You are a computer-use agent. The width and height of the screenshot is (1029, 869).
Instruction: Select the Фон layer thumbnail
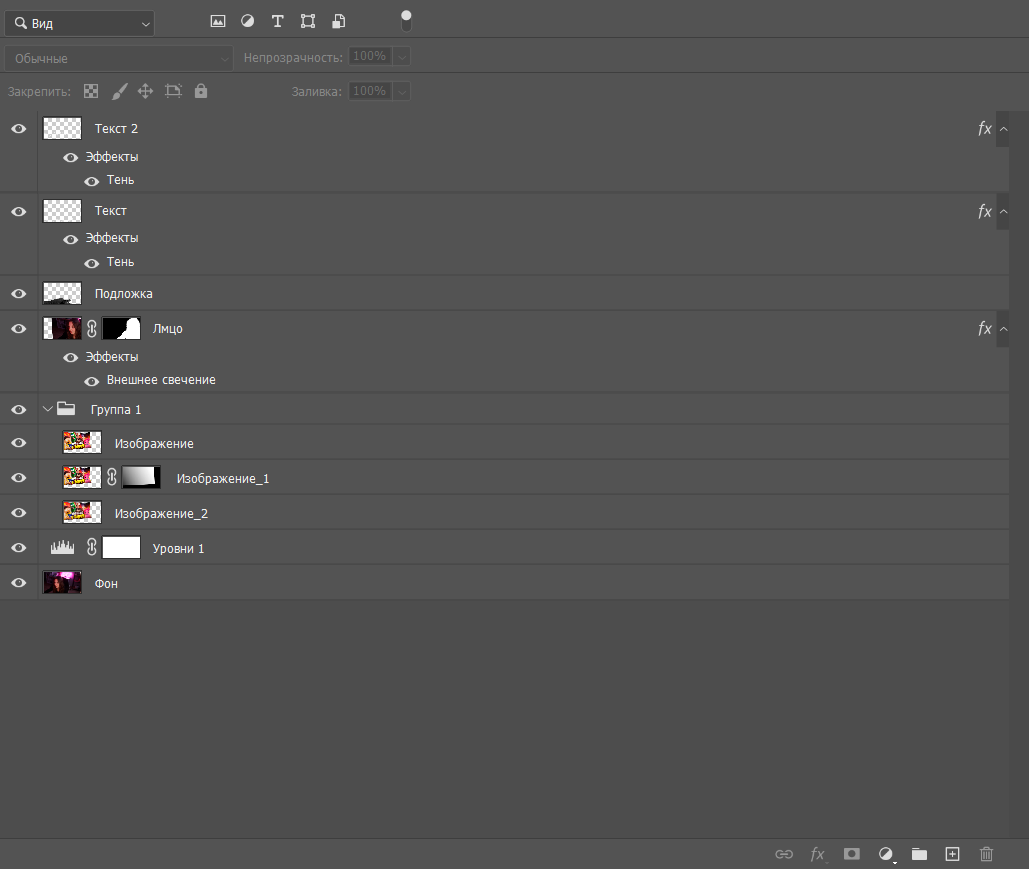tap(62, 582)
